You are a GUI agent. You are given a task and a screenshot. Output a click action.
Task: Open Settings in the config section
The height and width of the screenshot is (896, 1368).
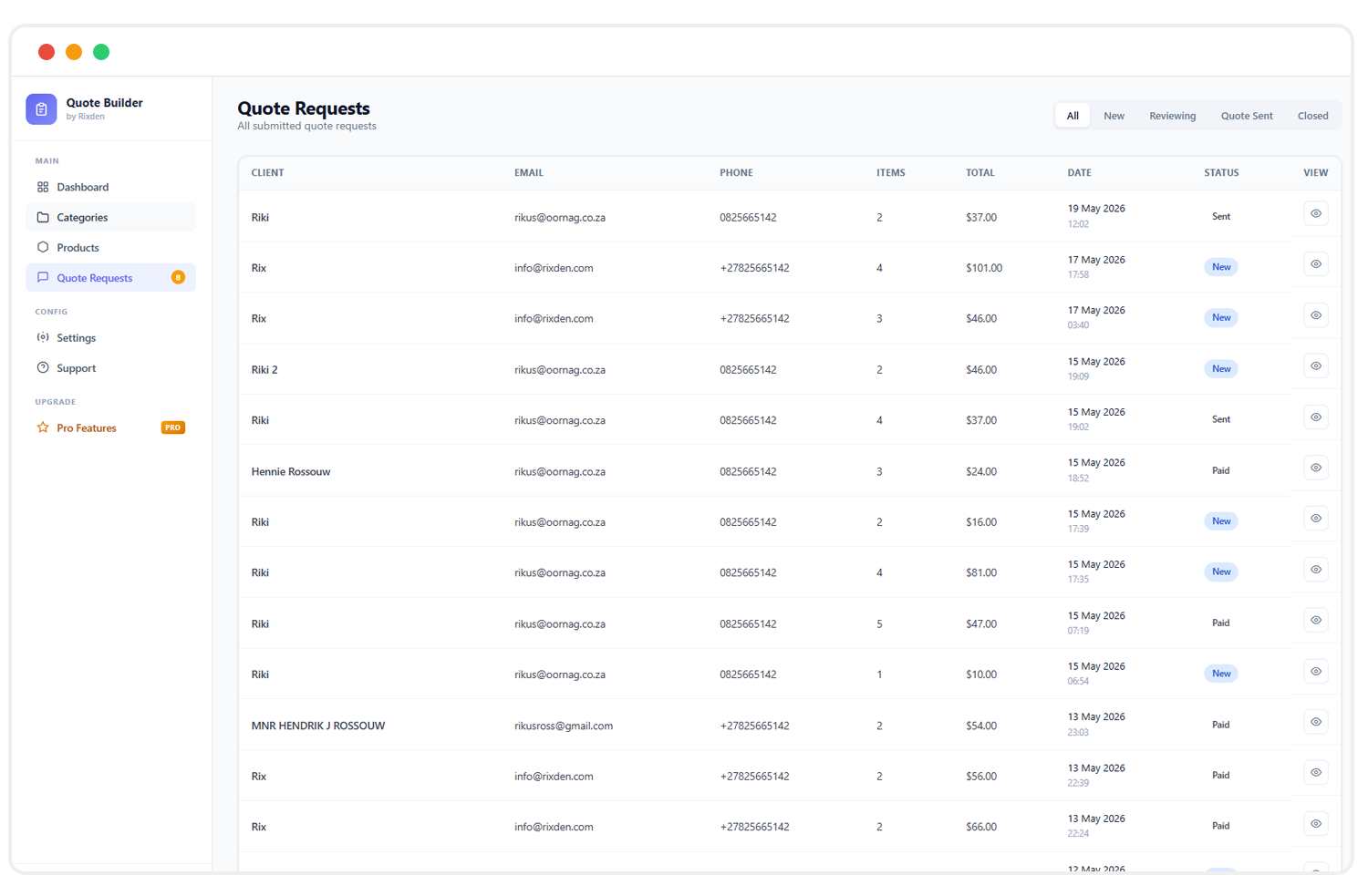(x=110, y=337)
